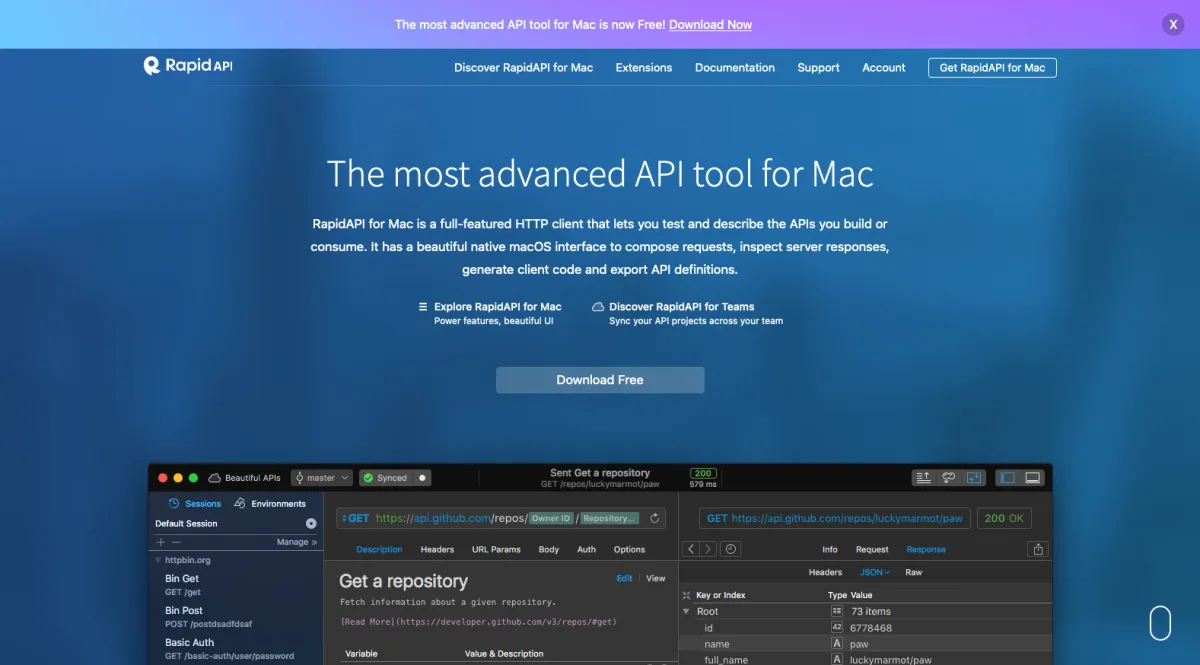Image resolution: width=1200 pixels, height=665 pixels.
Task: Select the Bin Post request in the sidebar
Action: [x=184, y=610]
